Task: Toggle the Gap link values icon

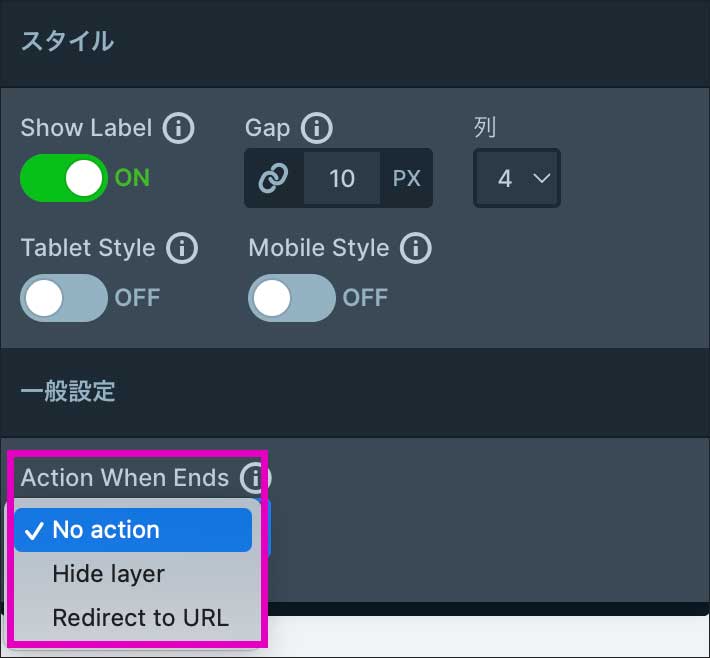Action: (273, 178)
